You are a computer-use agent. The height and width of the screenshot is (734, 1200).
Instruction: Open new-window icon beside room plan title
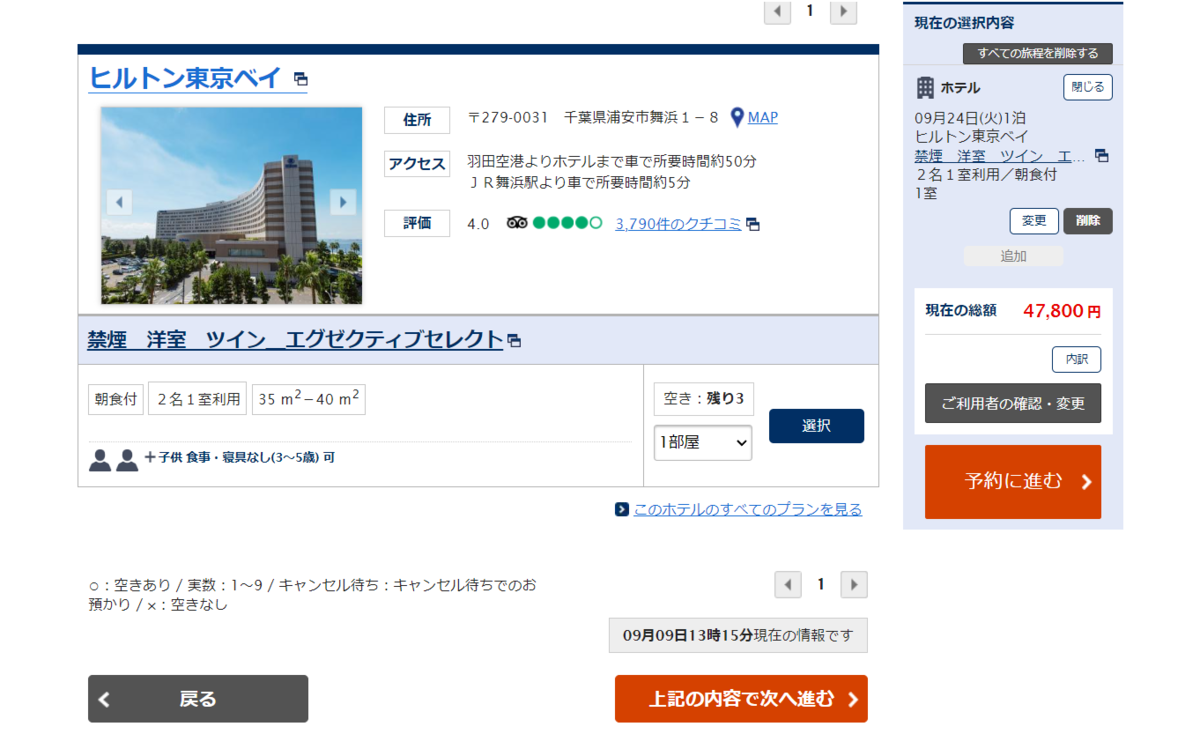tap(514, 341)
